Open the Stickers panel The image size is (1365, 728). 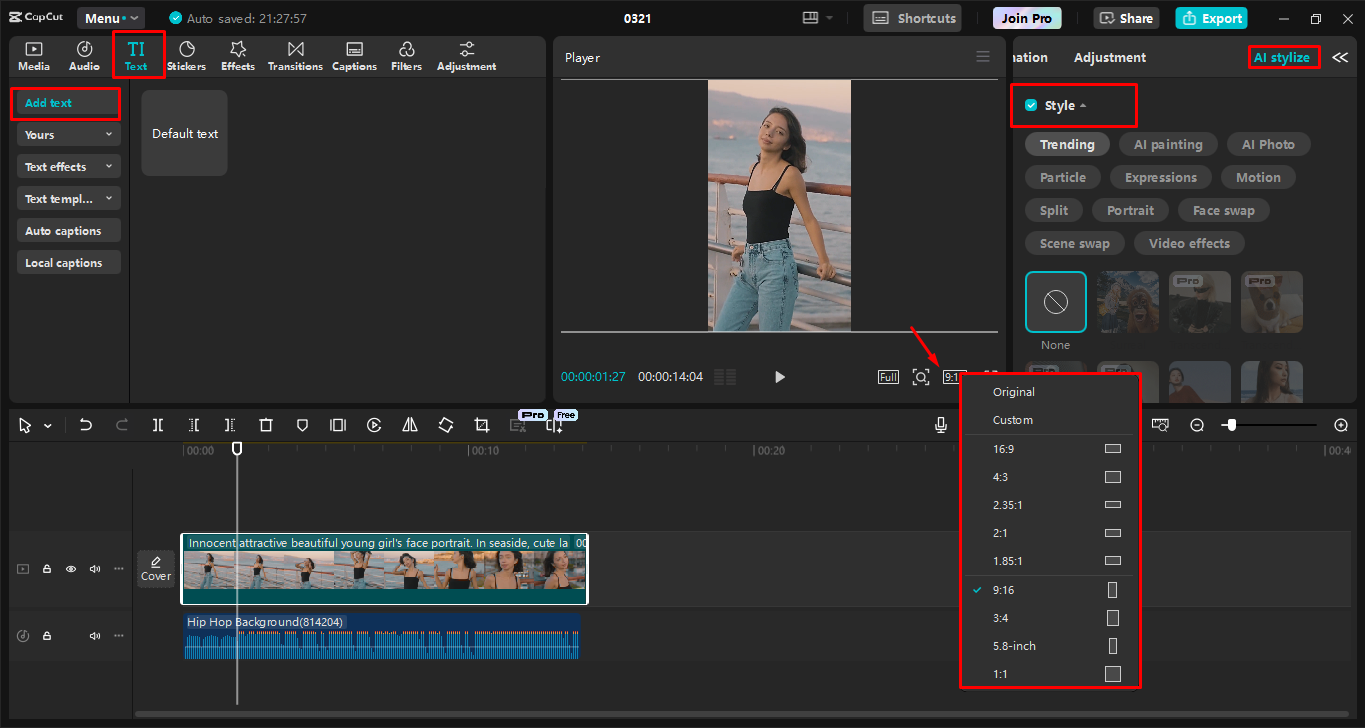click(x=186, y=56)
